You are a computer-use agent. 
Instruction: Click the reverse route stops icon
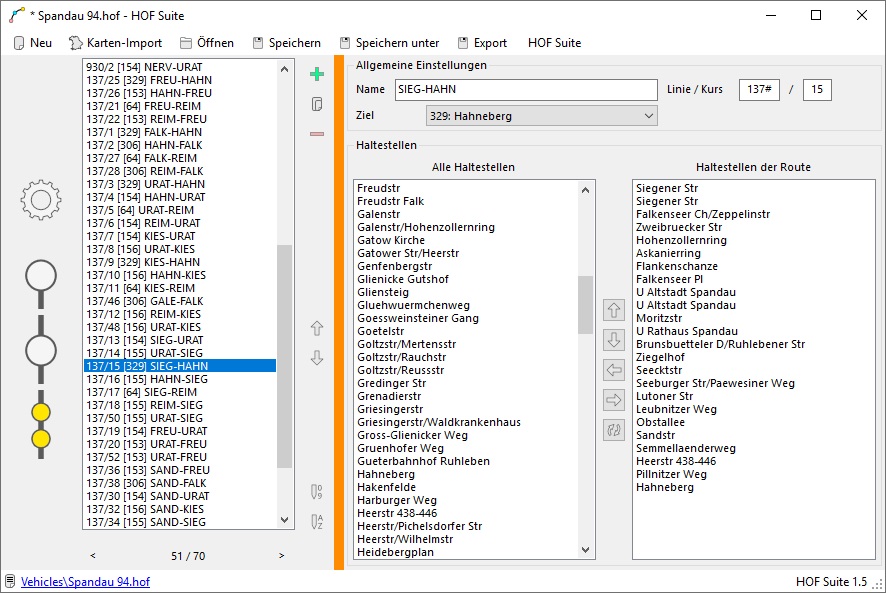pyautogui.click(x=615, y=431)
